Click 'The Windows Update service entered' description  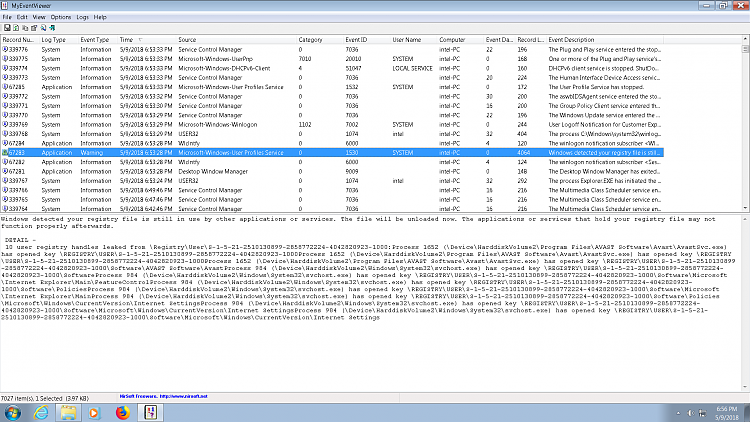tap(604, 115)
